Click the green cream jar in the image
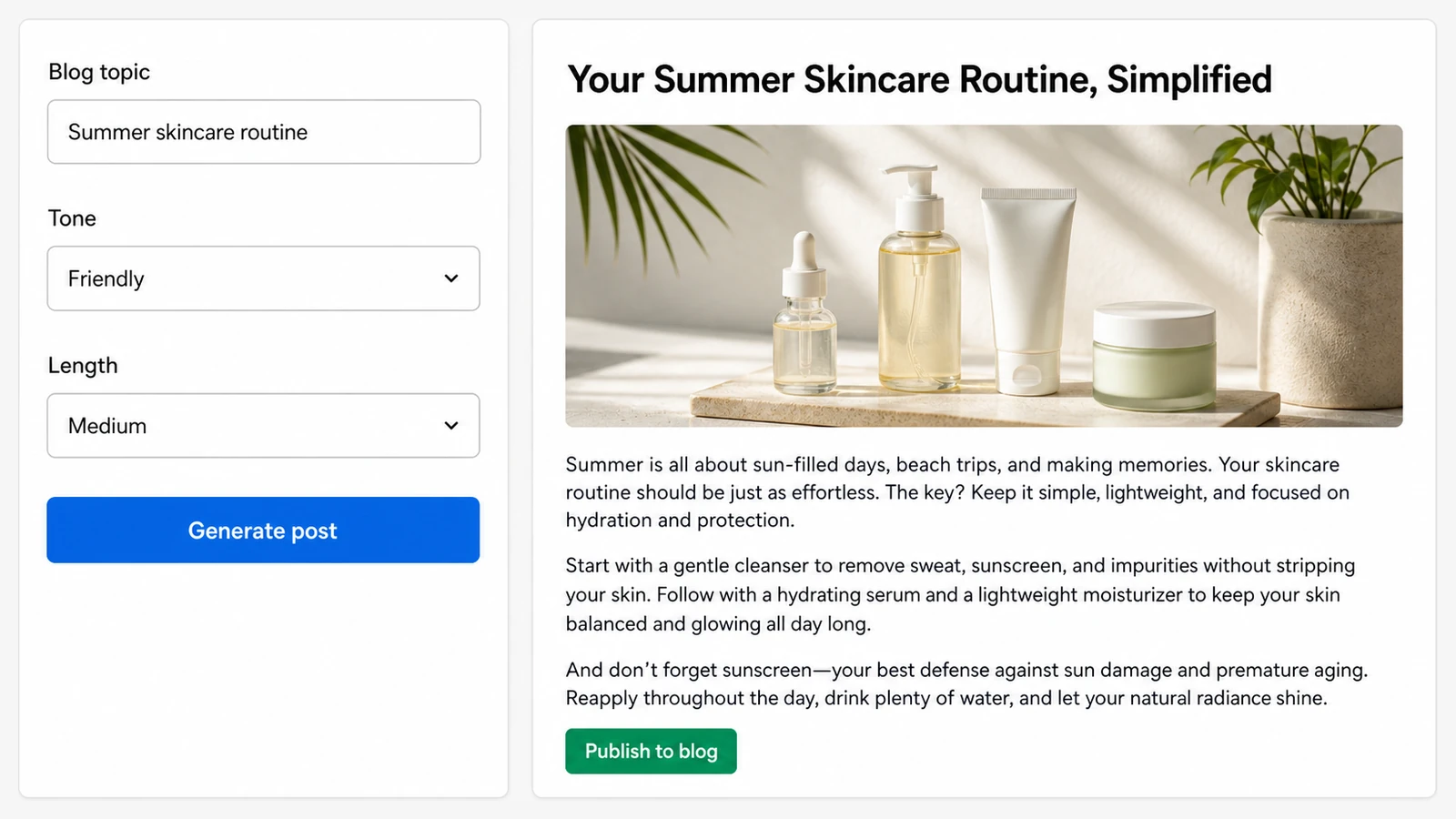 click(1154, 357)
